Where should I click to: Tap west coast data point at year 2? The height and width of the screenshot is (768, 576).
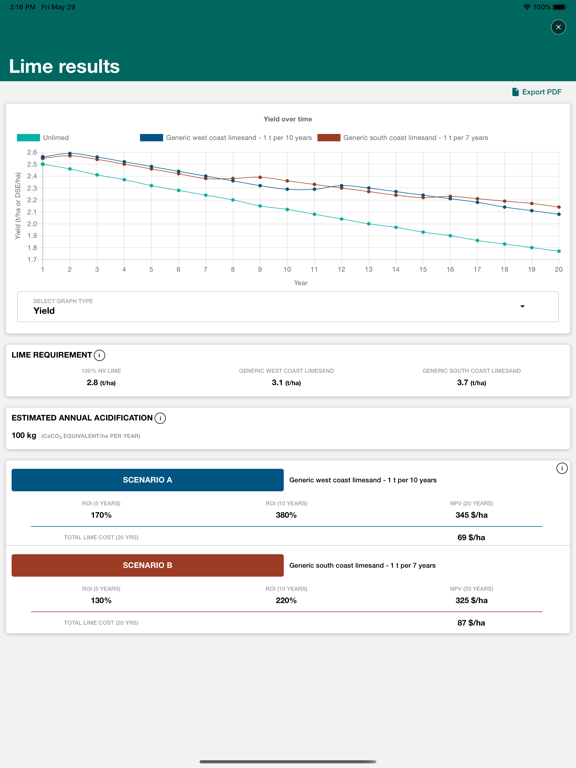pos(70,153)
